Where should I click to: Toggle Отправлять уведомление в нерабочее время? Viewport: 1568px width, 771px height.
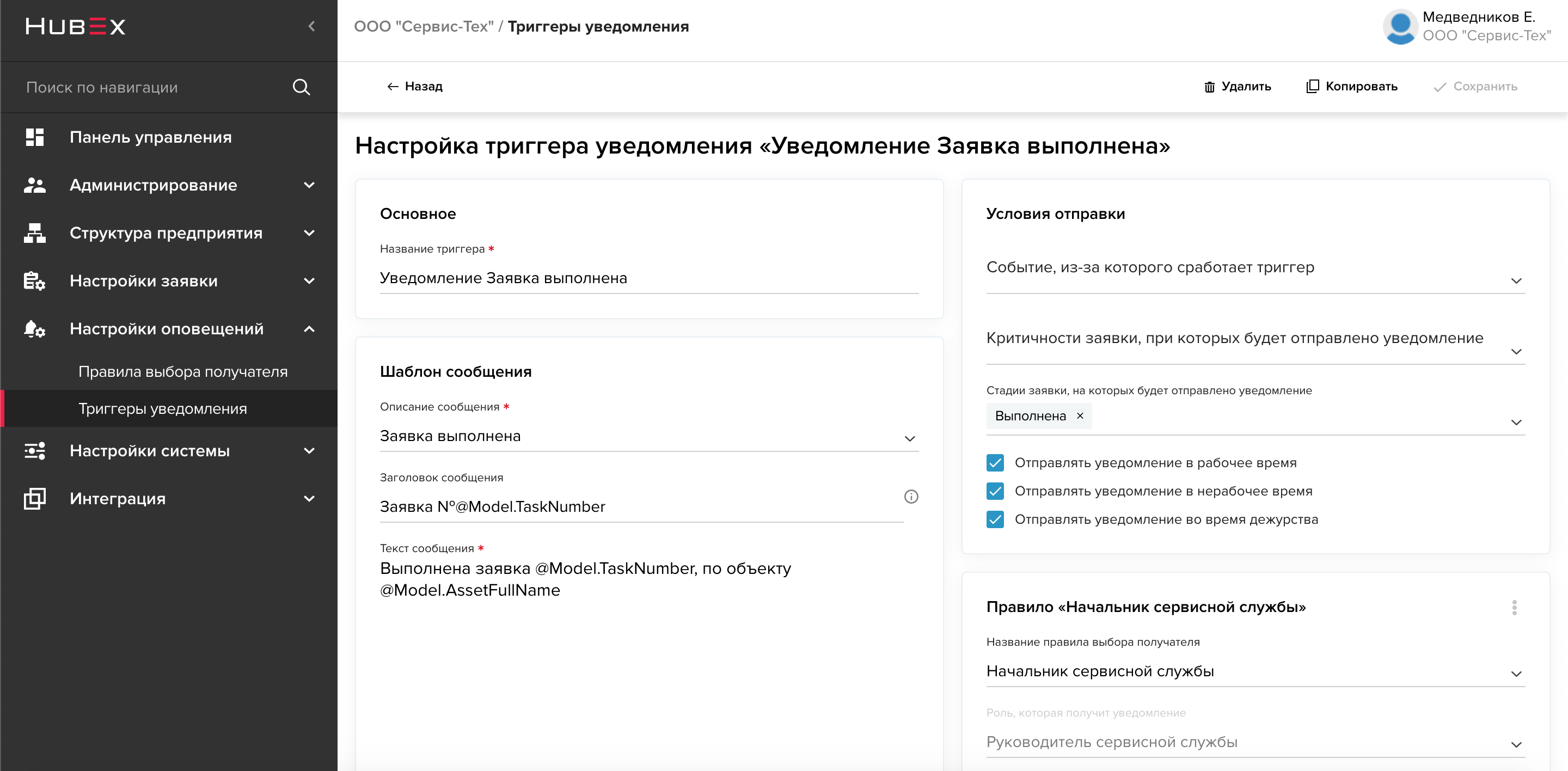pyautogui.click(x=995, y=491)
